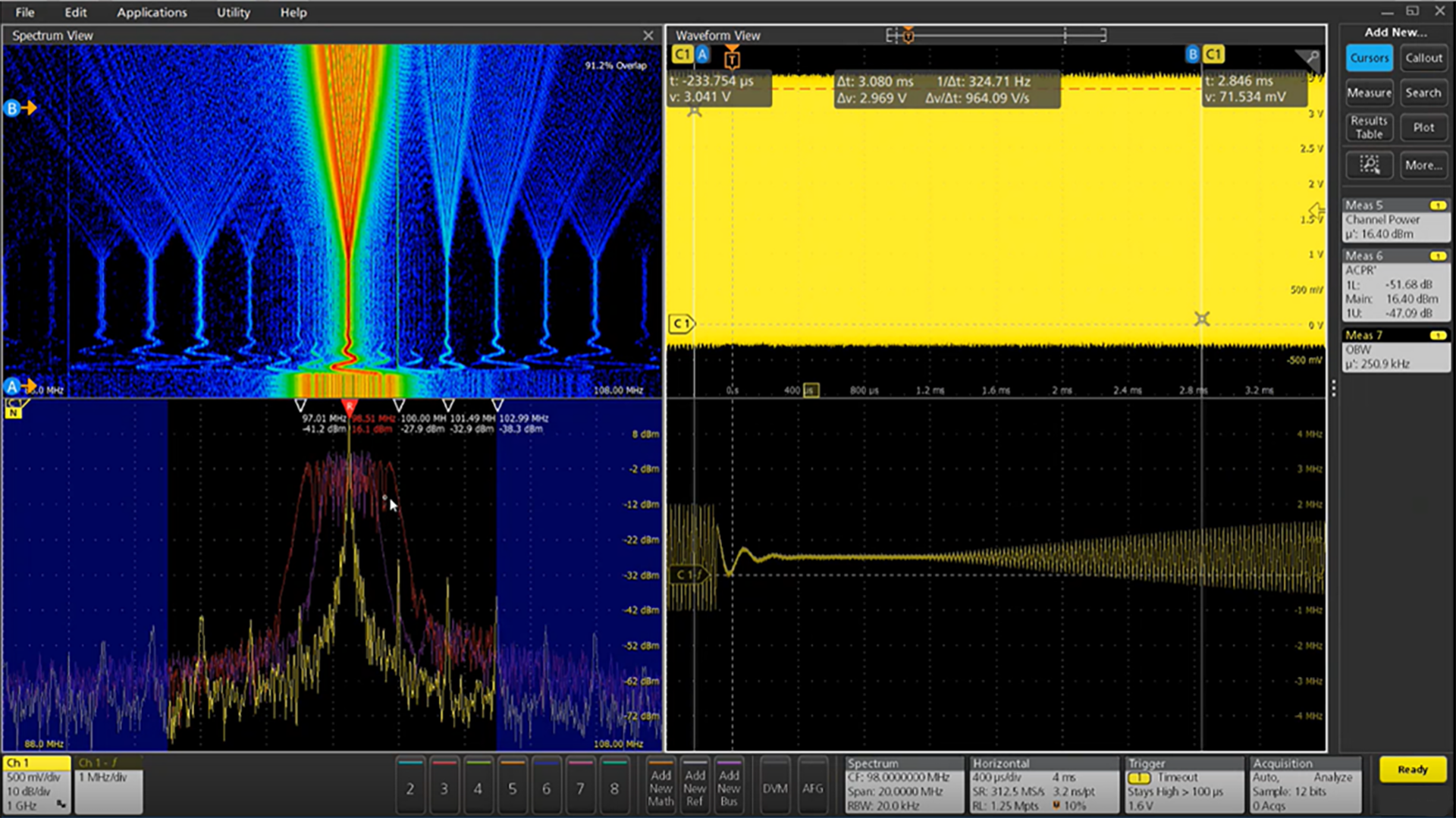Enable Channel 2 from the bottom bar
The width and height of the screenshot is (1456, 818).
coord(410,788)
